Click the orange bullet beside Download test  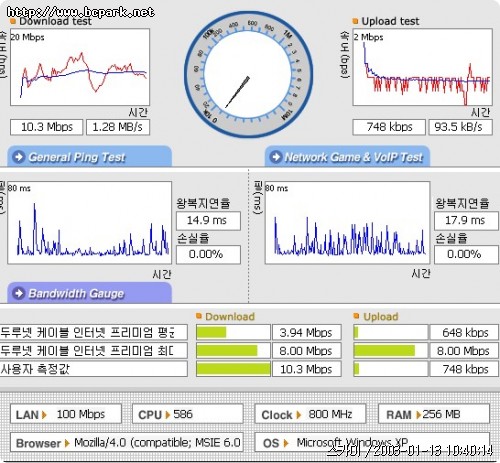coord(13,21)
